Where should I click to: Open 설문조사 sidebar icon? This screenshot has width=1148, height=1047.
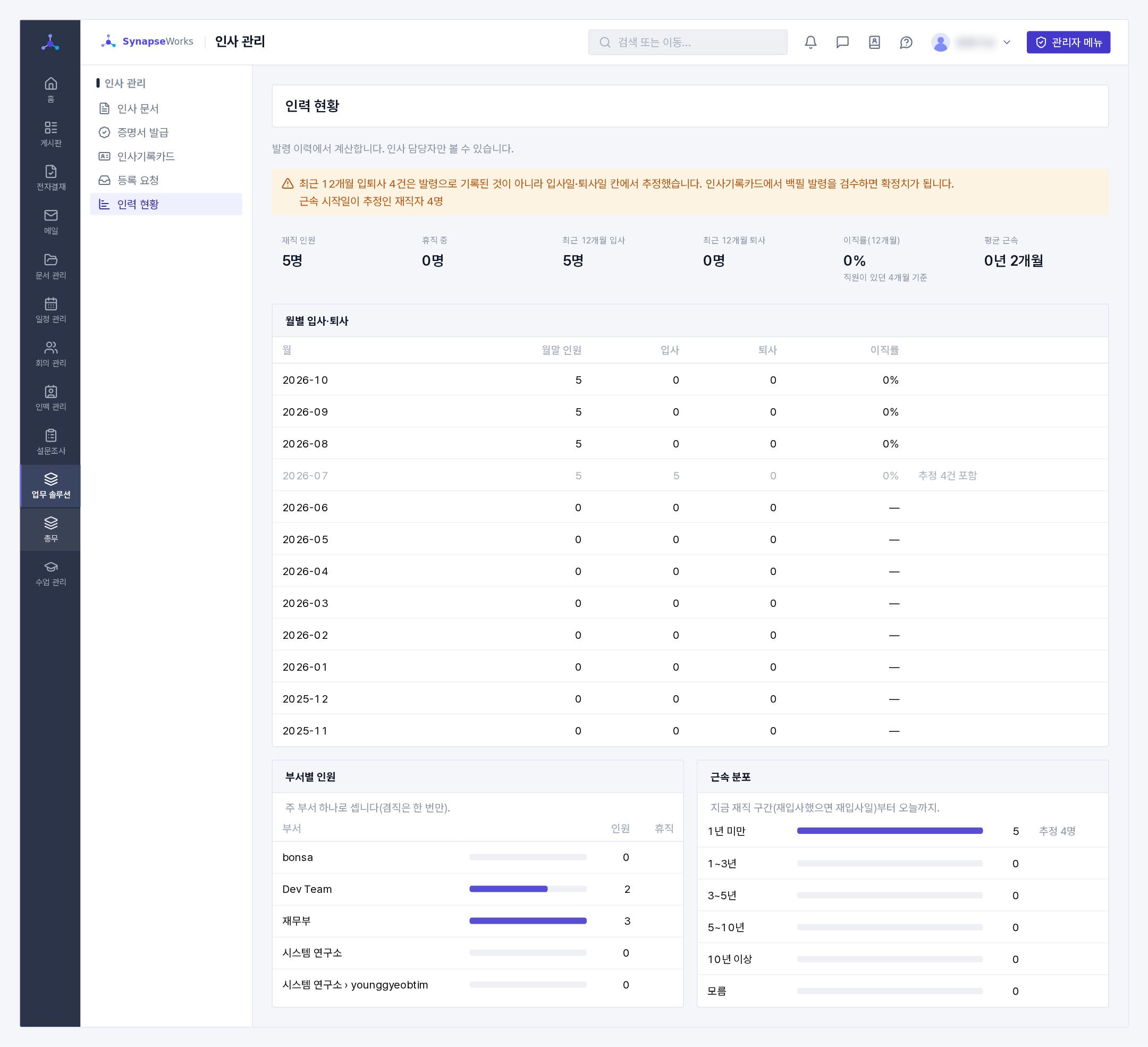click(x=50, y=441)
